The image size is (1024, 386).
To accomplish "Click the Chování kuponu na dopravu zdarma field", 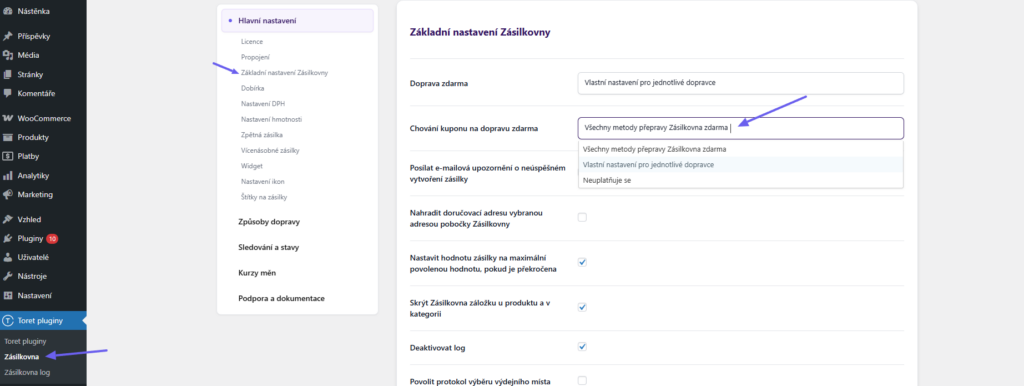I will pos(741,128).
